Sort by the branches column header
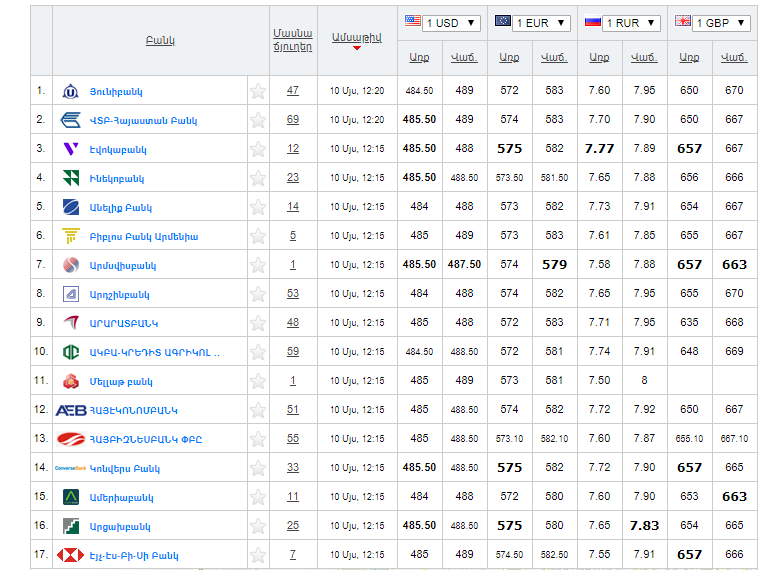This screenshot has width=768, height=570. [292, 40]
